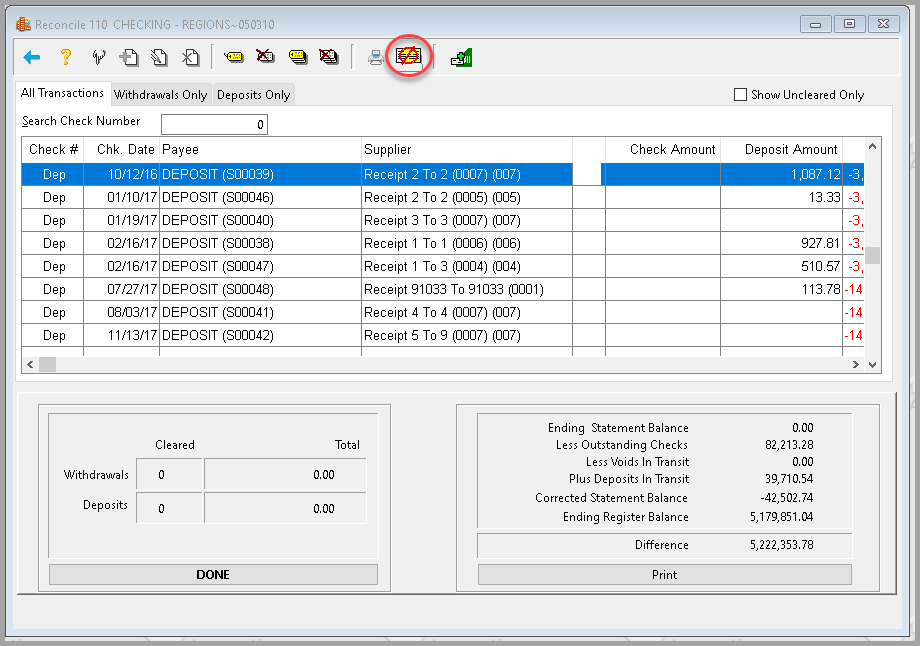This screenshot has width=920, height=646.
Task: Click the stacked tags clear-all icon
Action: 297,57
